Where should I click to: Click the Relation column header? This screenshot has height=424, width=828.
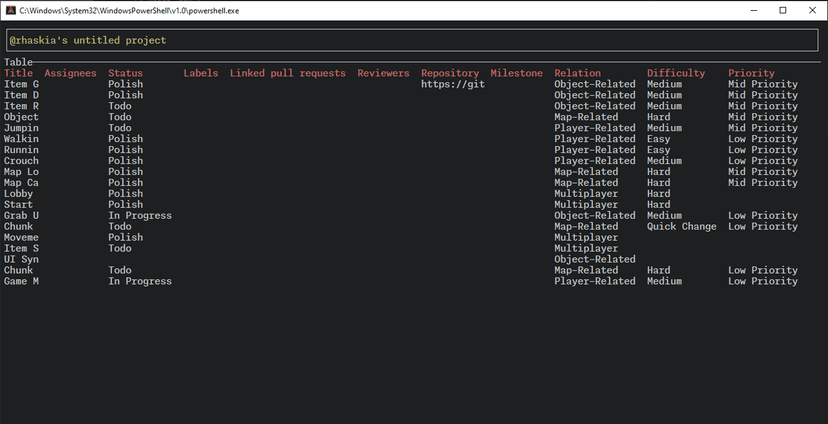577,73
